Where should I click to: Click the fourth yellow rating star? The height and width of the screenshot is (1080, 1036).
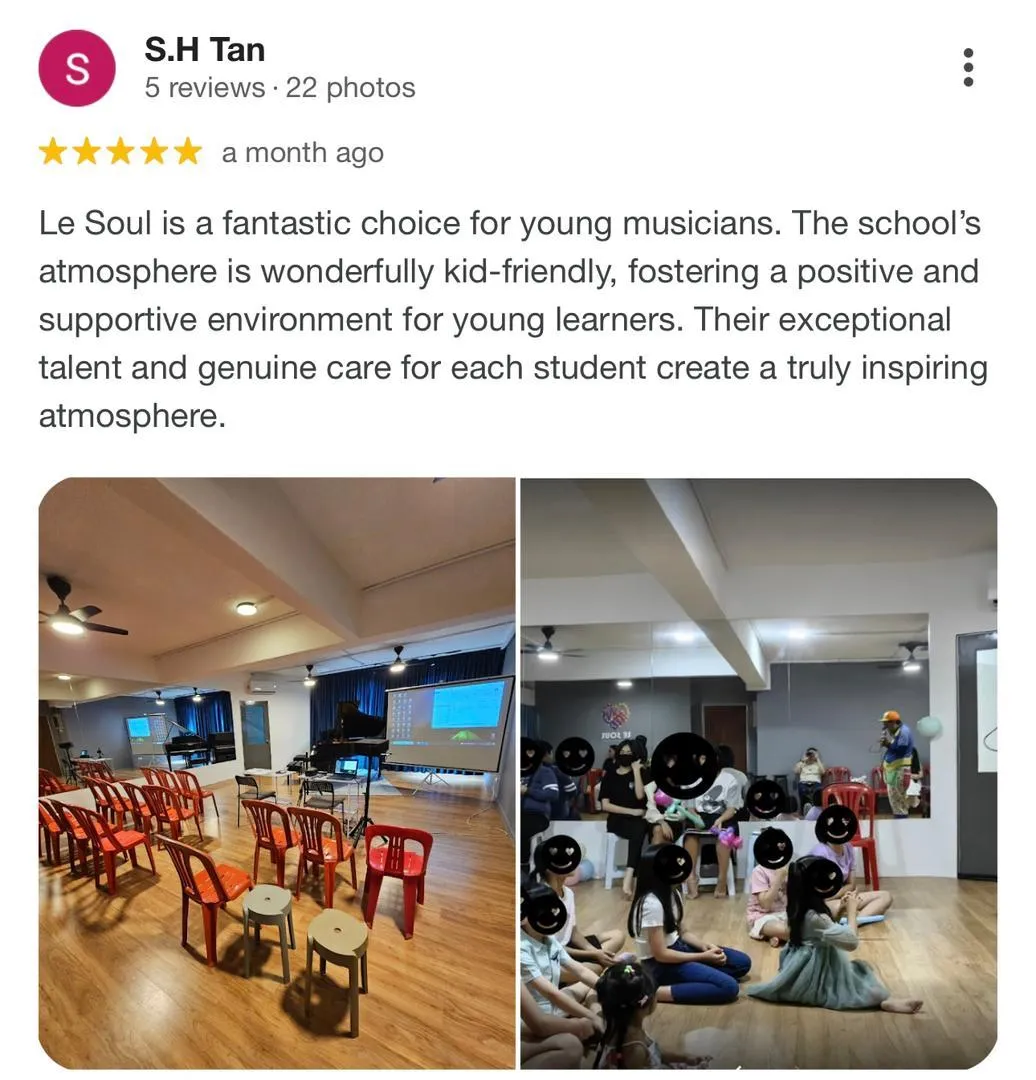pyautogui.click(x=154, y=152)
